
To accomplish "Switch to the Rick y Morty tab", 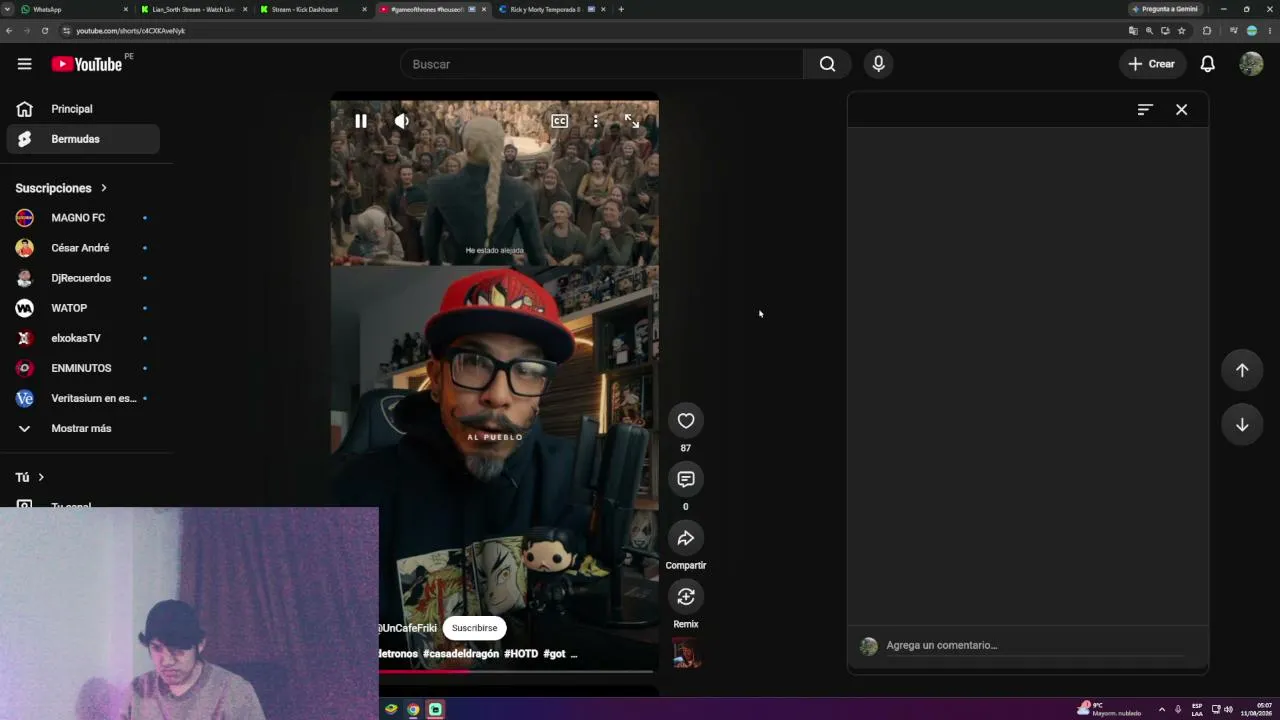I will [x=552, y=9].
